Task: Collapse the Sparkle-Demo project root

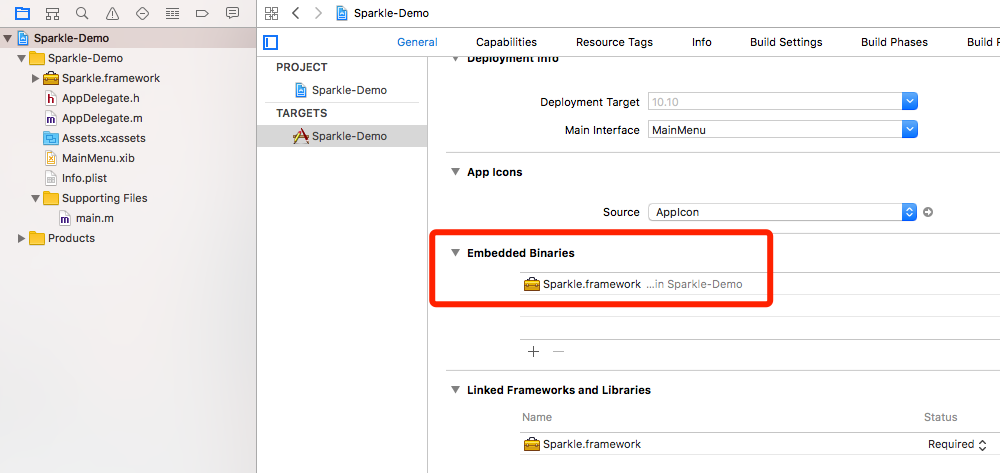Action: pos(8,38)
